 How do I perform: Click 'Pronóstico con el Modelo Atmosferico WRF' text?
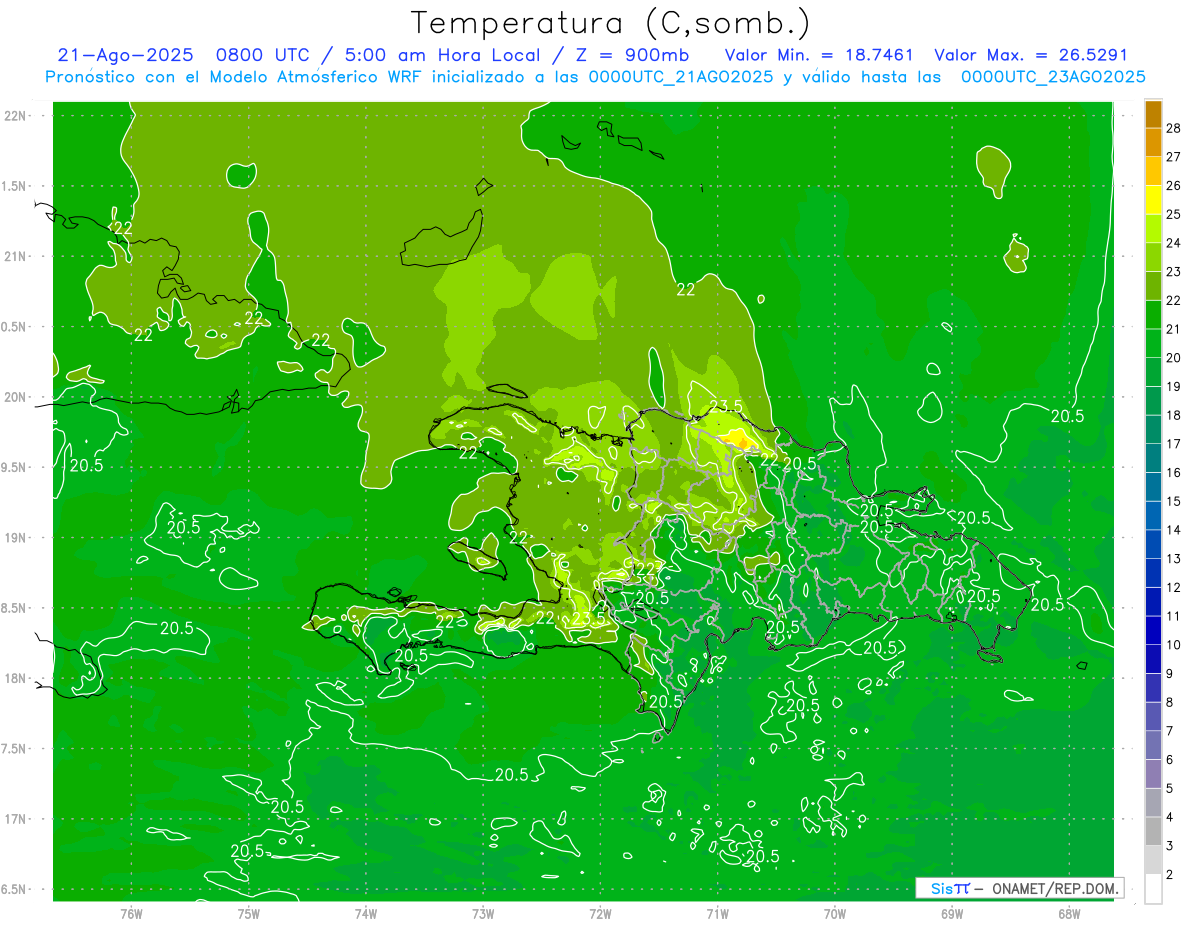(x=237, y=77)
